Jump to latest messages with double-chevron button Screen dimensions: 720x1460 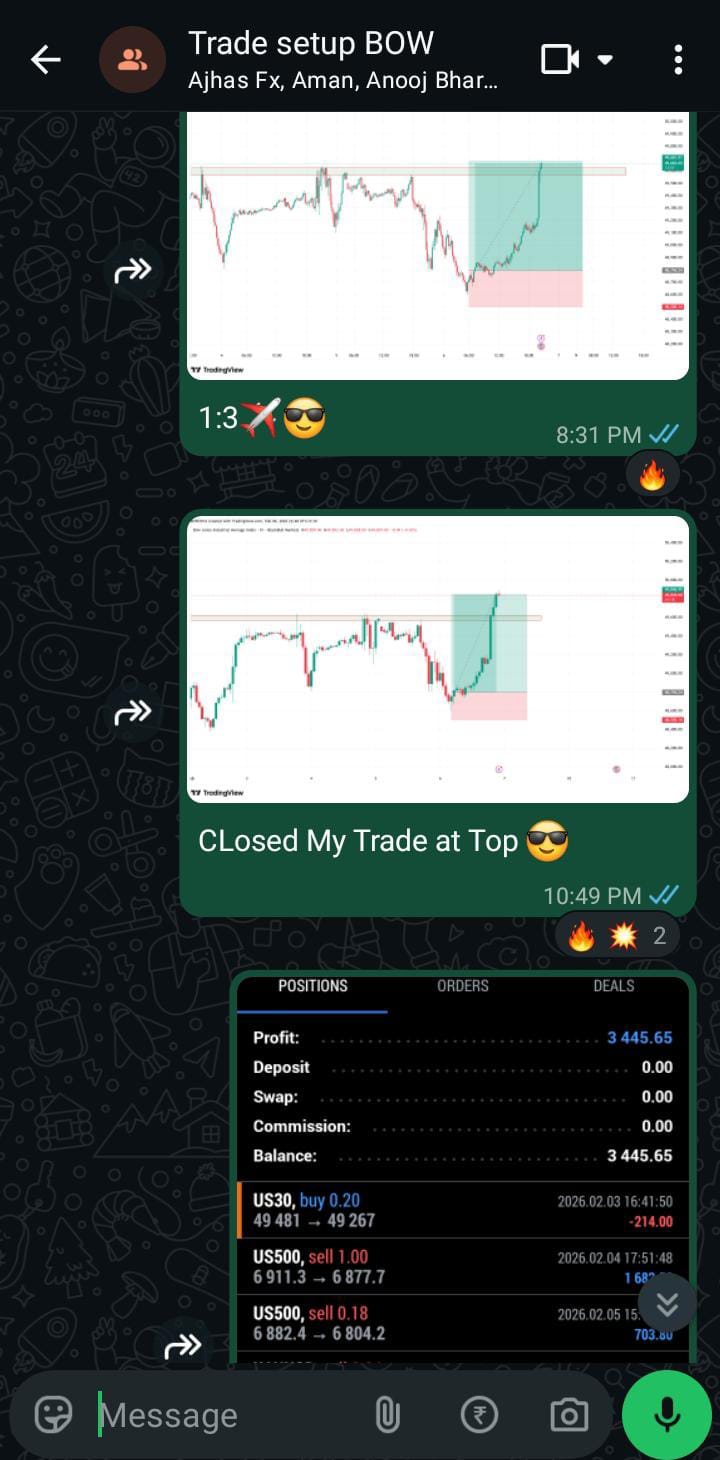[667, 1304]
